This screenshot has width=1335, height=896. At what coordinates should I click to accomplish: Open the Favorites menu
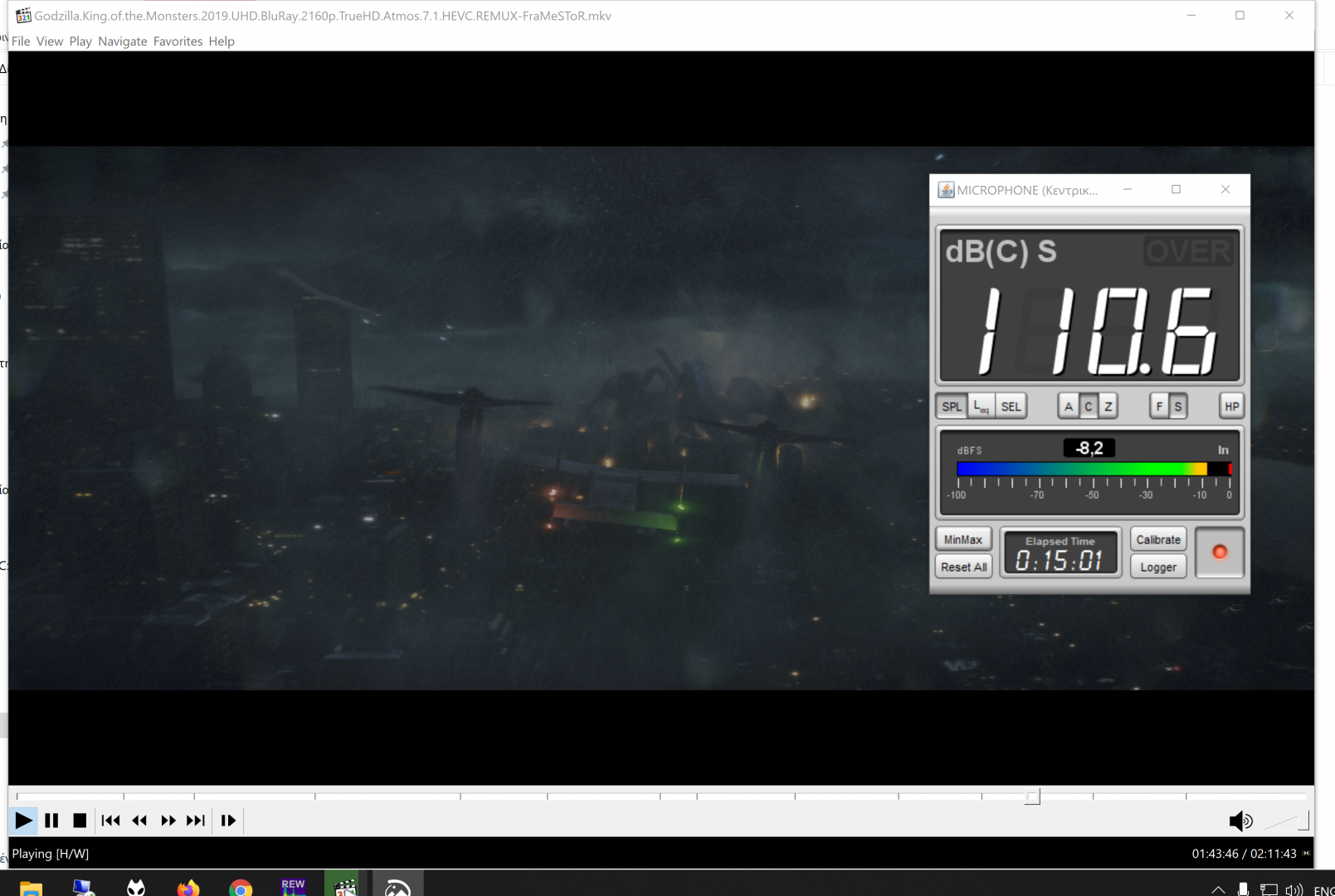pos(178,41)
